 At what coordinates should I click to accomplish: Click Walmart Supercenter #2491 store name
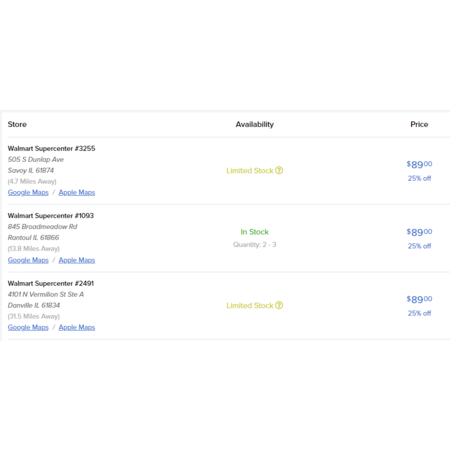tap(51, 283)
